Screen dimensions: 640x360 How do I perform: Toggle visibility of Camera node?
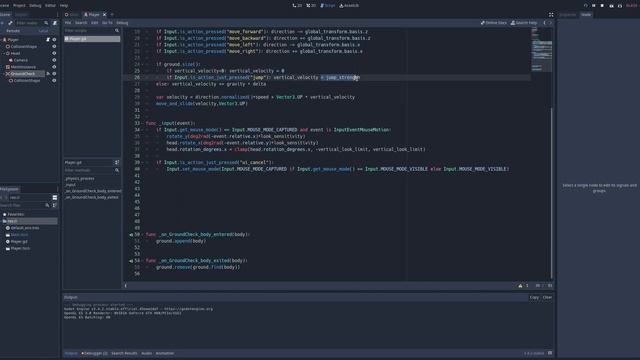[54, 60]
